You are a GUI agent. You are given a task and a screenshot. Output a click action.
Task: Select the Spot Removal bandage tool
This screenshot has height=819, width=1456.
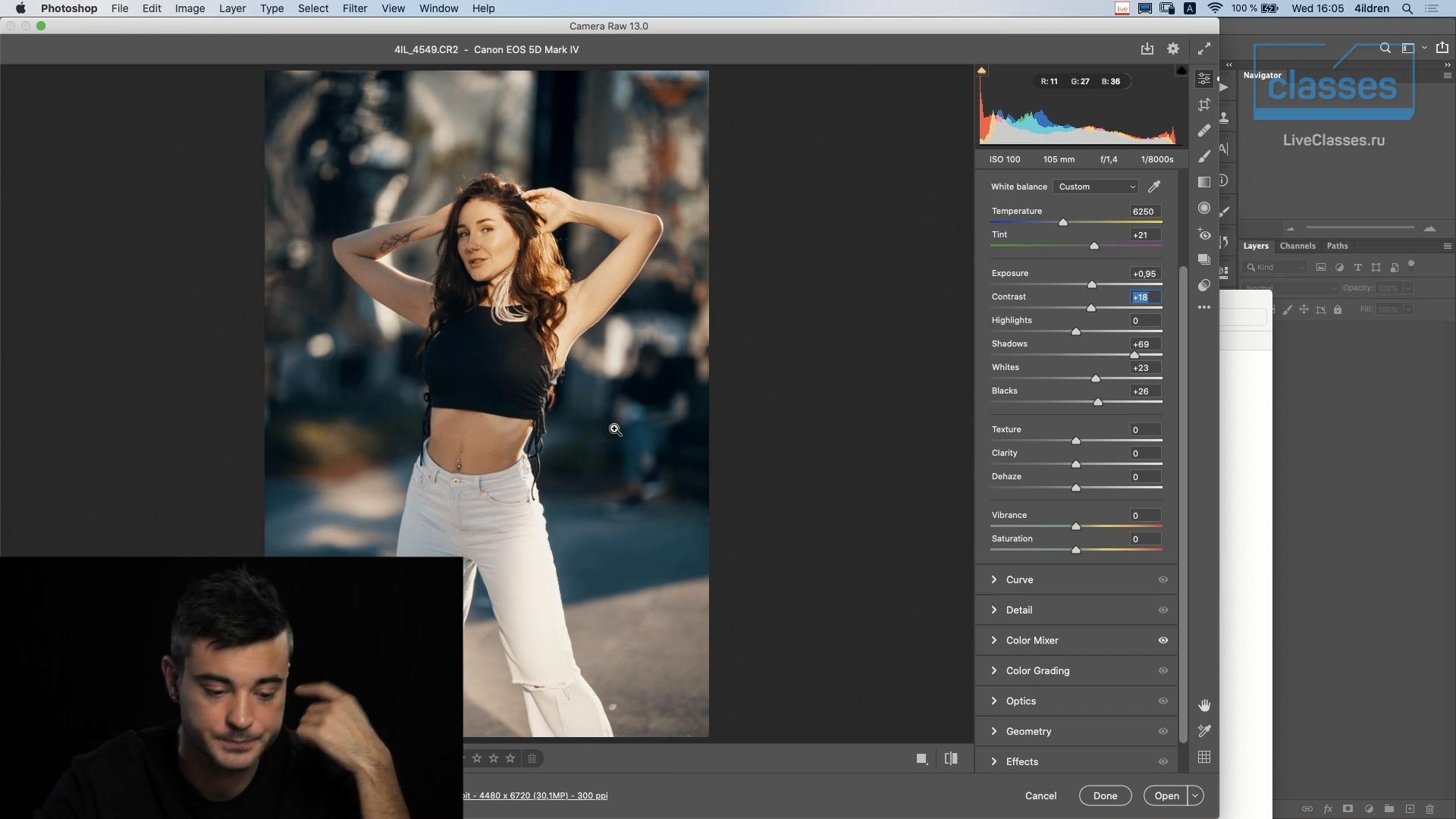(x=1204, y=130)
